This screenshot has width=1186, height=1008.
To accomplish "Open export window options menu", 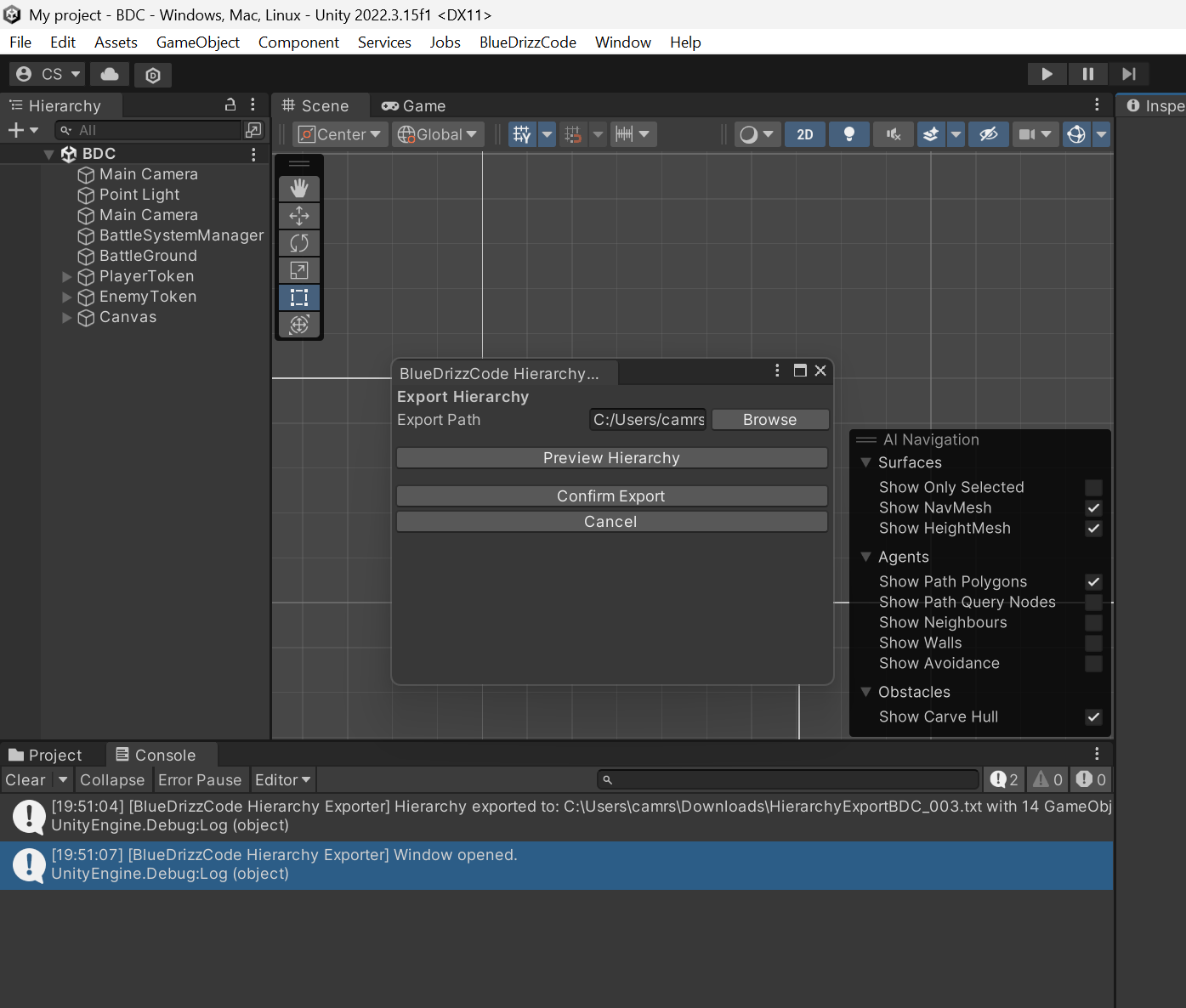I will click(x=777, y=371).
